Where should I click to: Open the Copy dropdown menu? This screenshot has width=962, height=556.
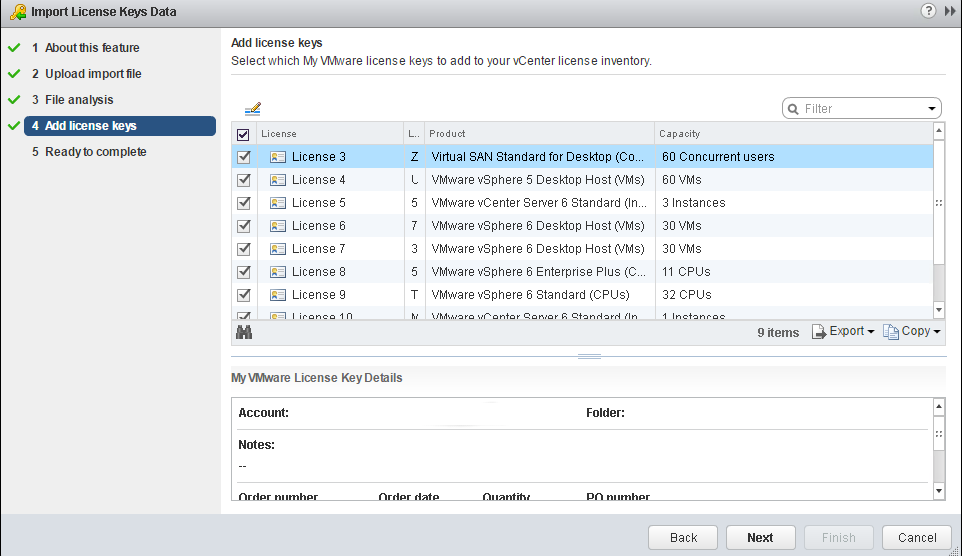(912, 331)
